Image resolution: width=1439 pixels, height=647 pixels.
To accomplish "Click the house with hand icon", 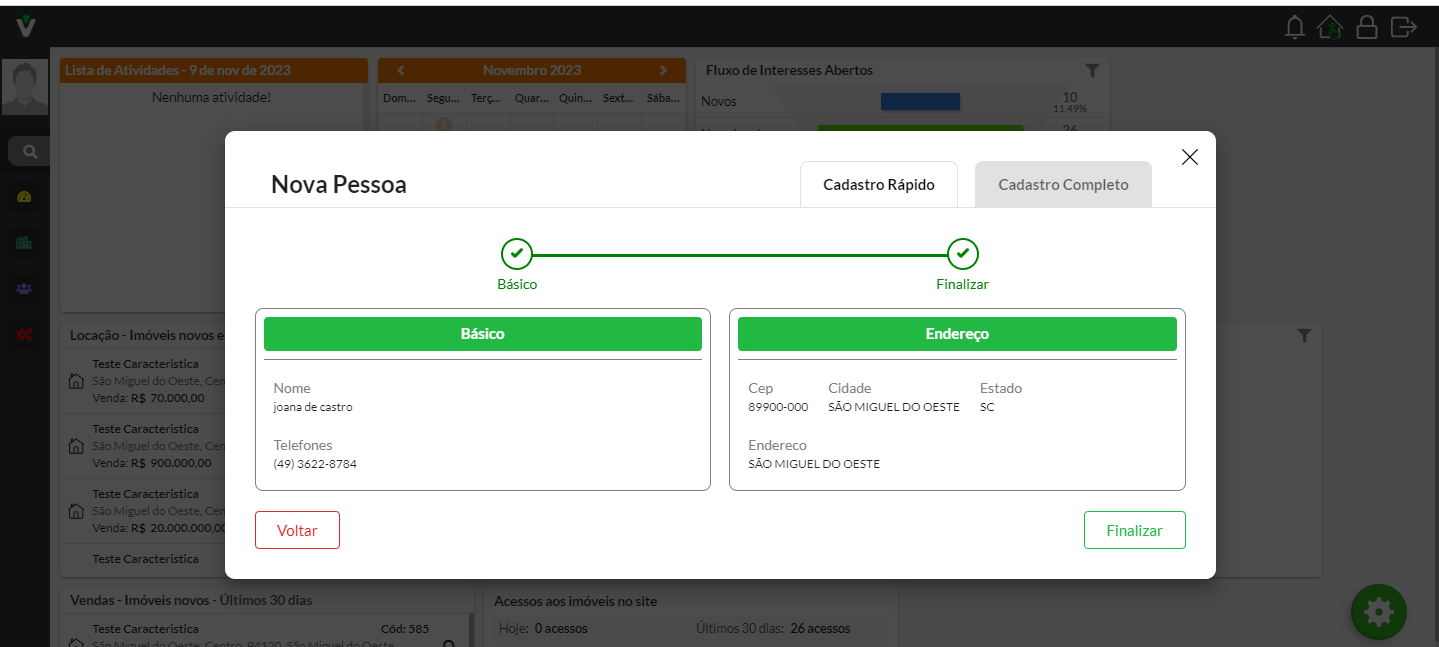I will [x=1330, y=27].
